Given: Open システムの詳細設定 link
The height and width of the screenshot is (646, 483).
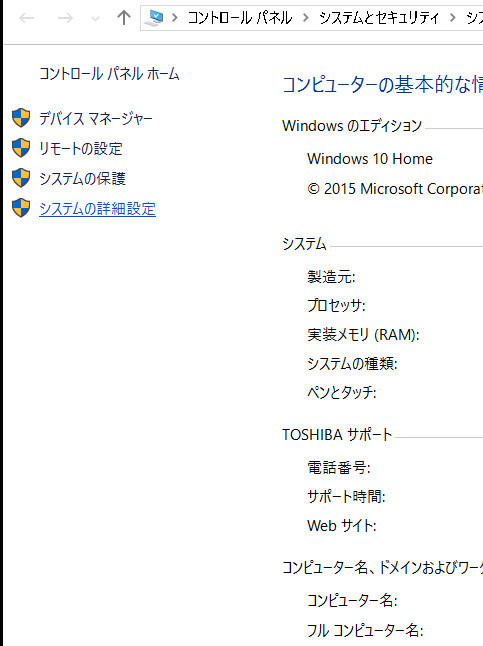Looking at the screenshot, I should pos(97,208).
